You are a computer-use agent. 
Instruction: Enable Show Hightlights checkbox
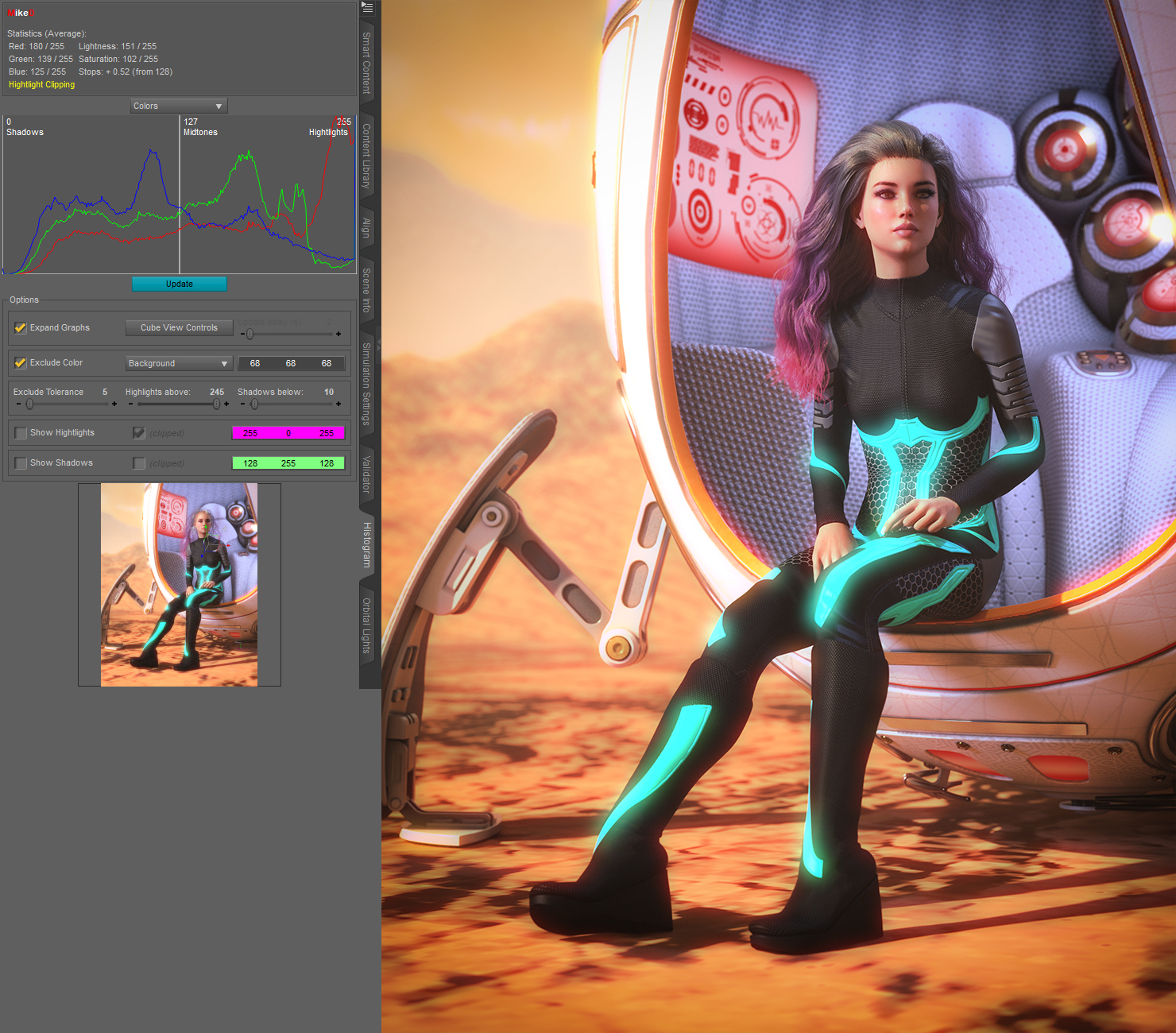coord(21,433)
